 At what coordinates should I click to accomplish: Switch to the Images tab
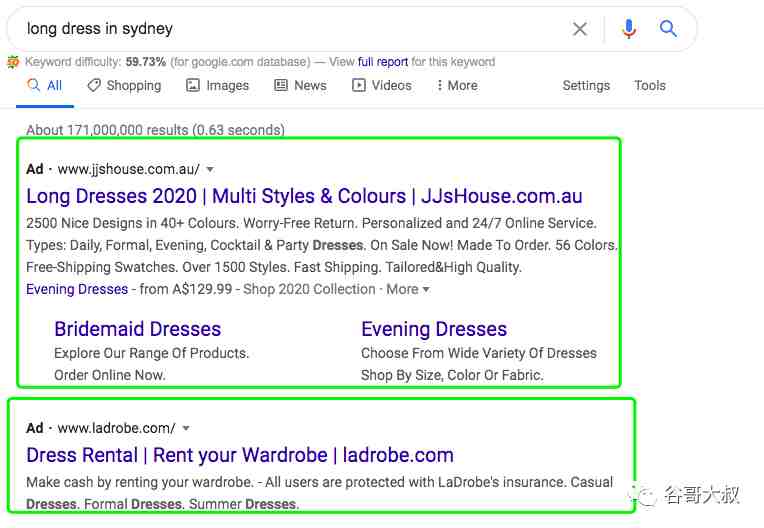click(x=218, y=86)
